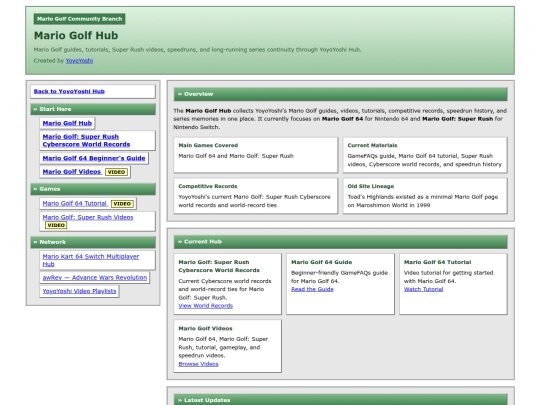The image size is (540, 405).
Task: Open Mario Golf Hub sidebar link
Action: coord(67,123)
